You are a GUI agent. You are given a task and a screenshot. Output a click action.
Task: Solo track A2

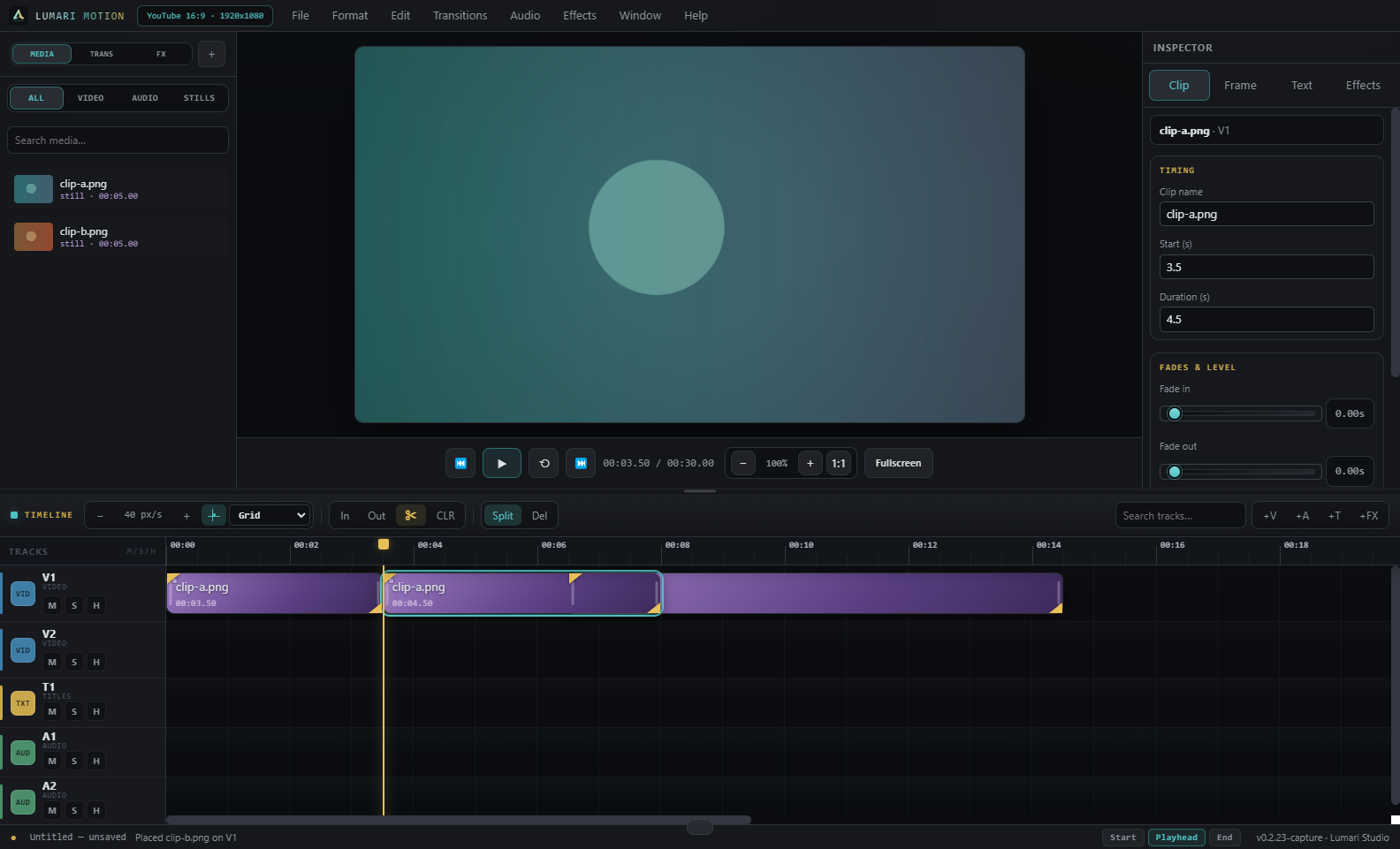coord(74,810)
